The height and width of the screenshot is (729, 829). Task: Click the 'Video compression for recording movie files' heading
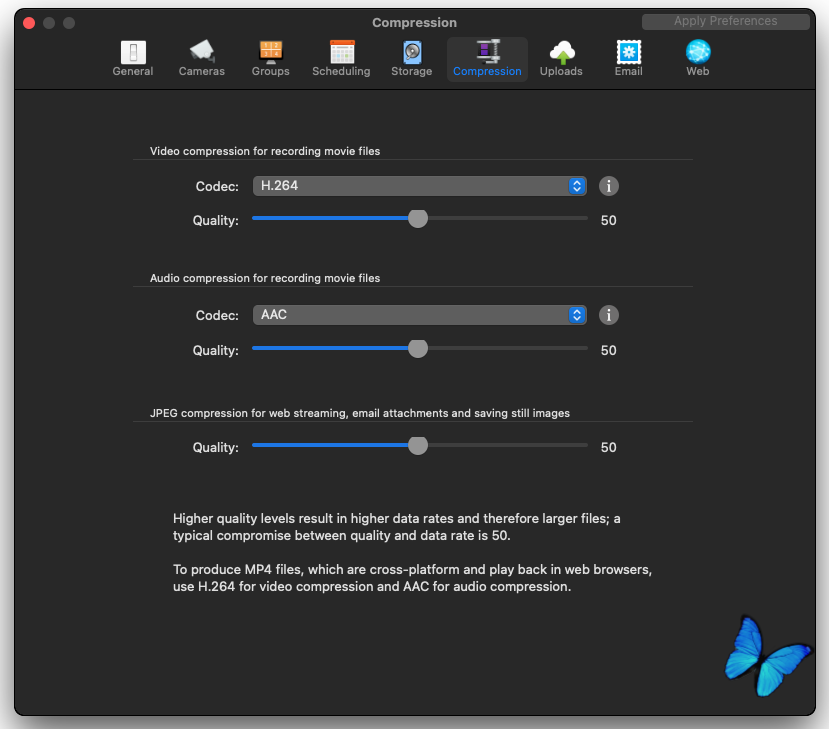coord(265,151)
